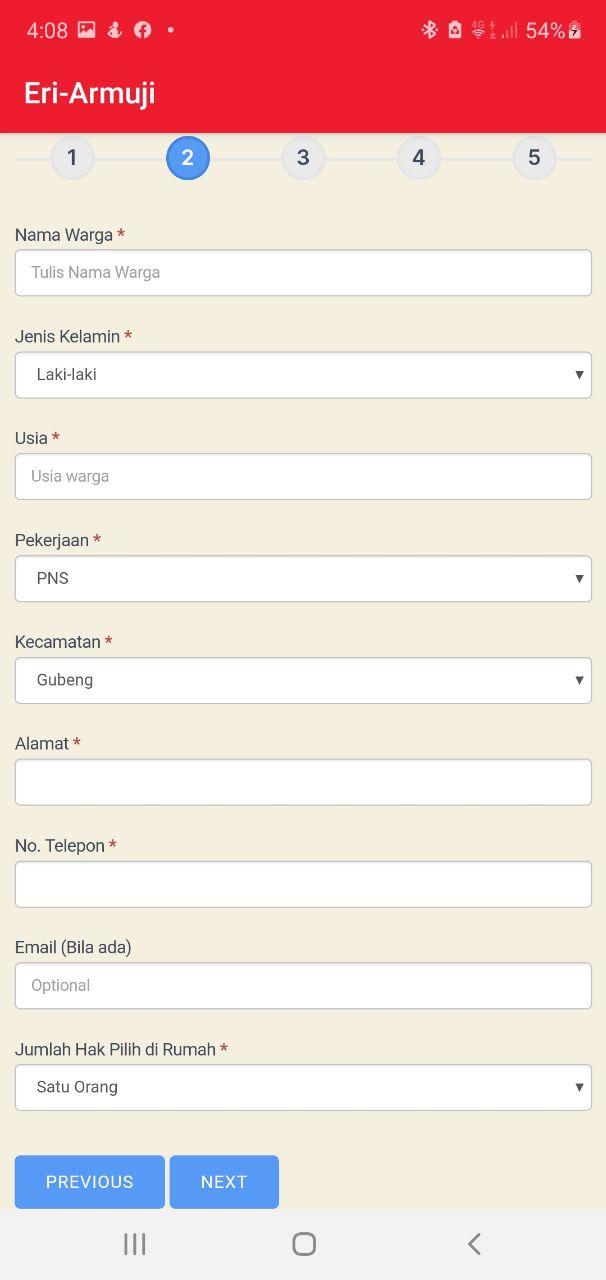Tap the Bluetooth status bar icon
The width and height of the screenshot is (606, 1280).
point(429,30)
